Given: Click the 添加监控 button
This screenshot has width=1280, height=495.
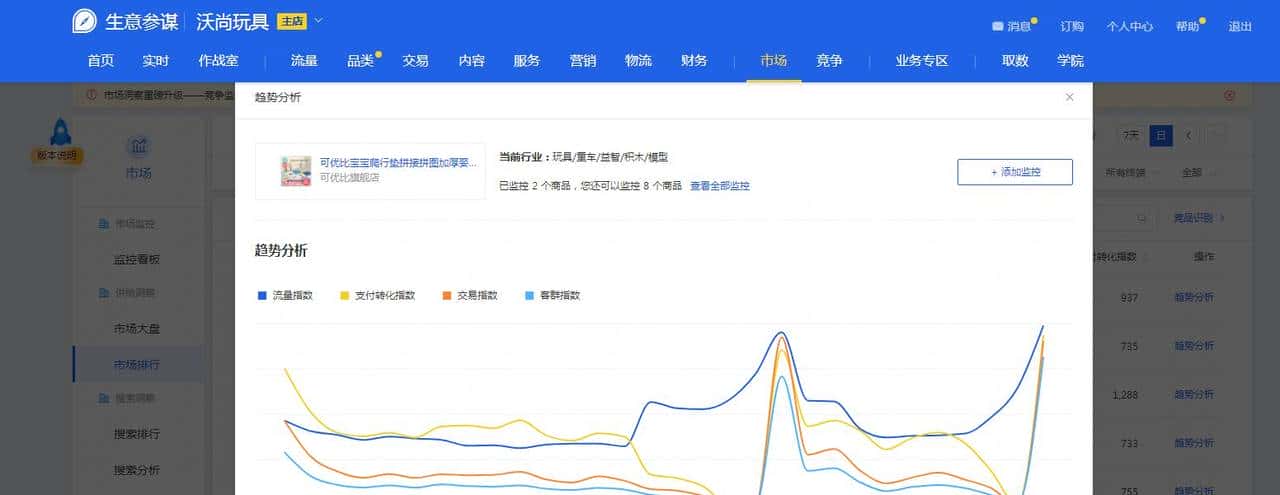Looking at the screenshot, I should pos(1015,172).
